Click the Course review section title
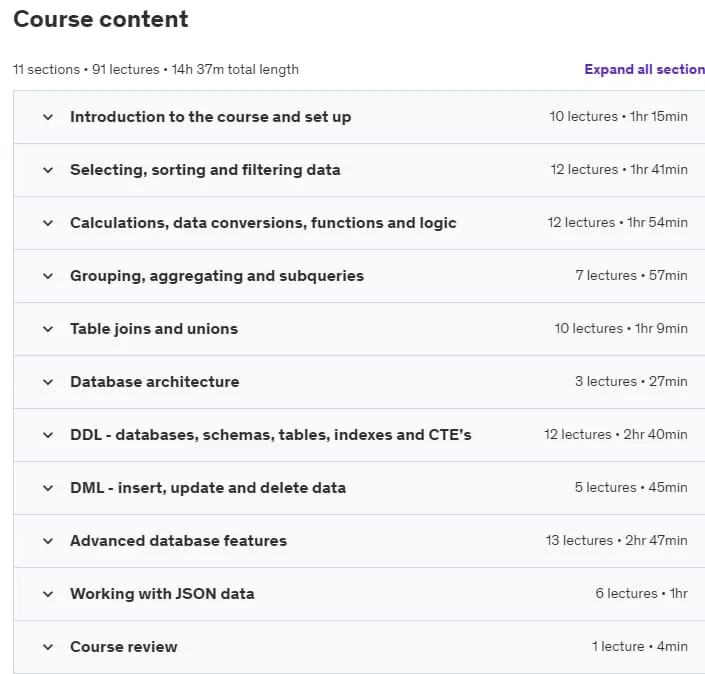The image size is (705, 674). coord(124,647)
